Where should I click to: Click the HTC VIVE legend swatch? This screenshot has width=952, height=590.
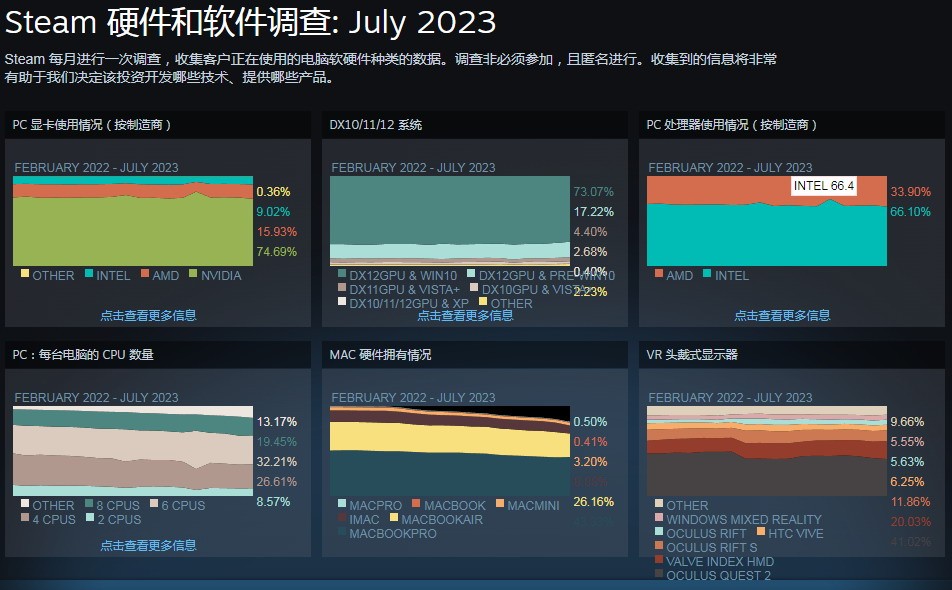coord(761,531)
